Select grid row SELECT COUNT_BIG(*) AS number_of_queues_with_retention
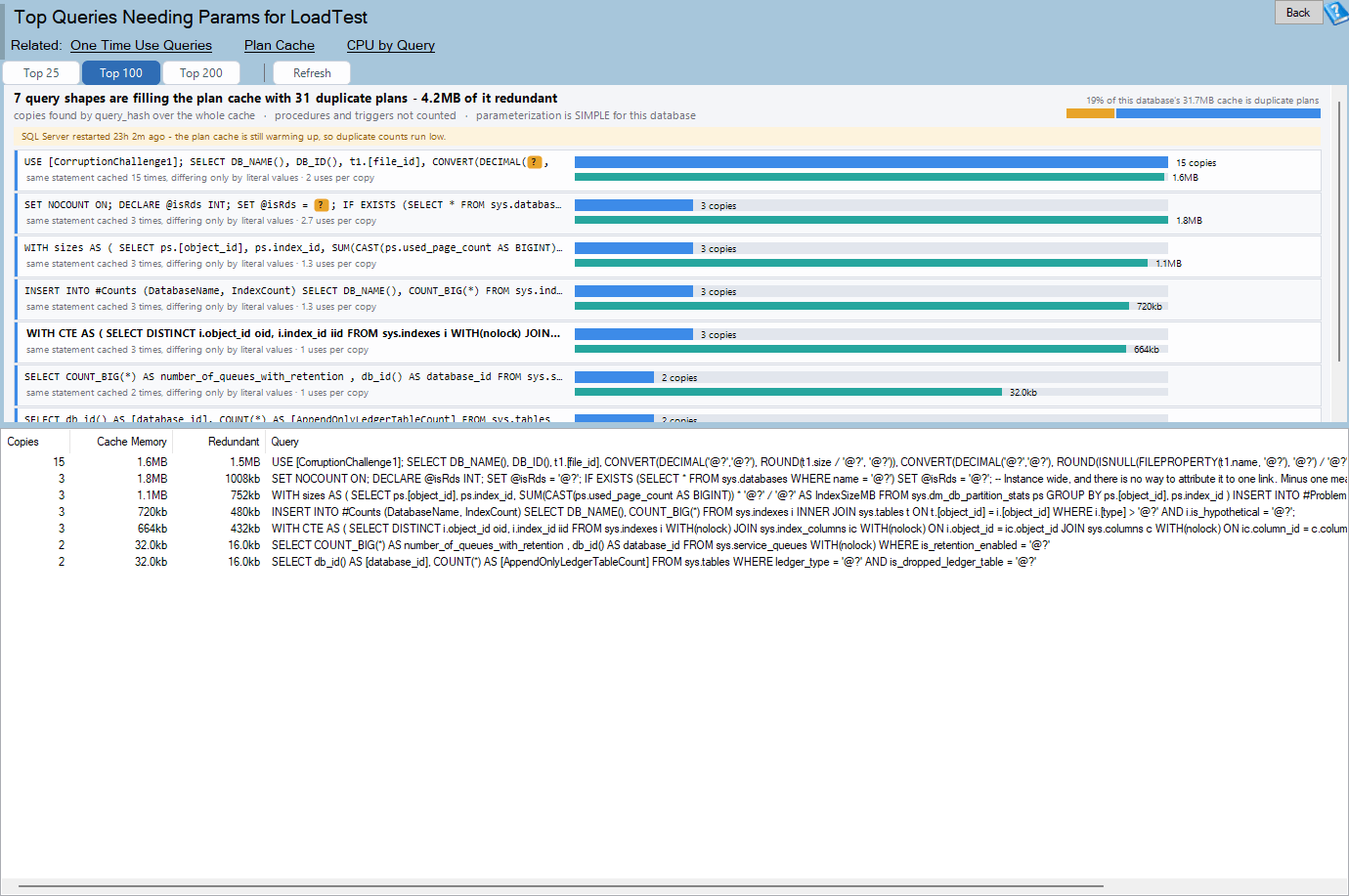 pyautogui.click(x=674, y=545)
